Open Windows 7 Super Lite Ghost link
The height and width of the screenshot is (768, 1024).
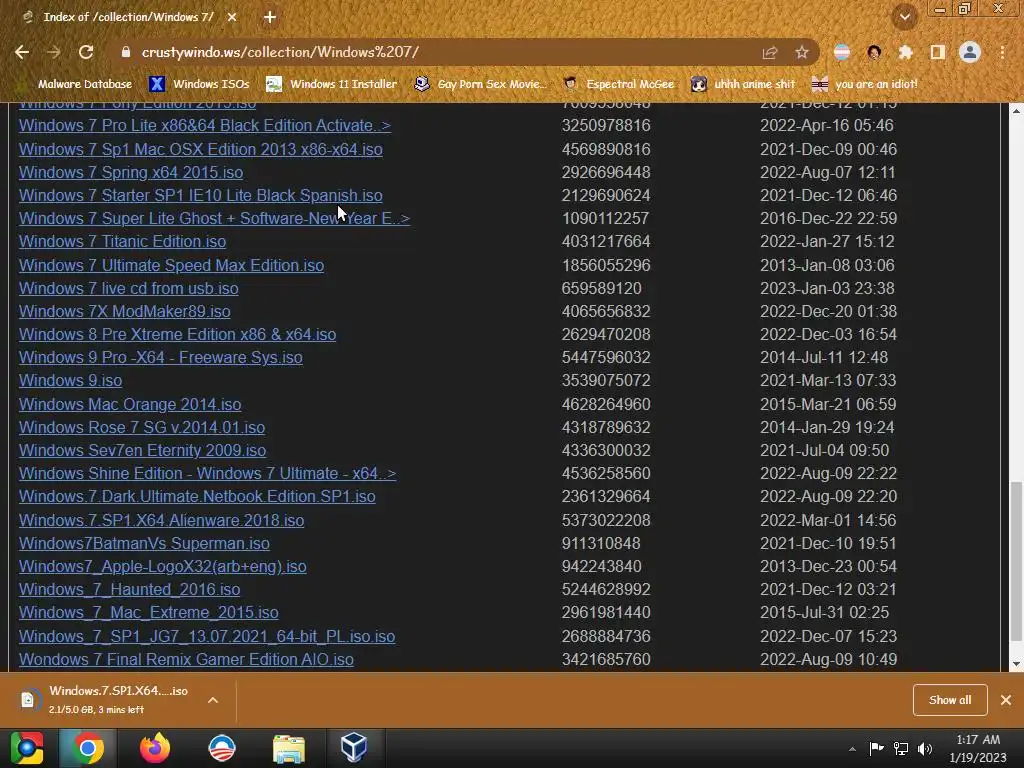point(214,218)
